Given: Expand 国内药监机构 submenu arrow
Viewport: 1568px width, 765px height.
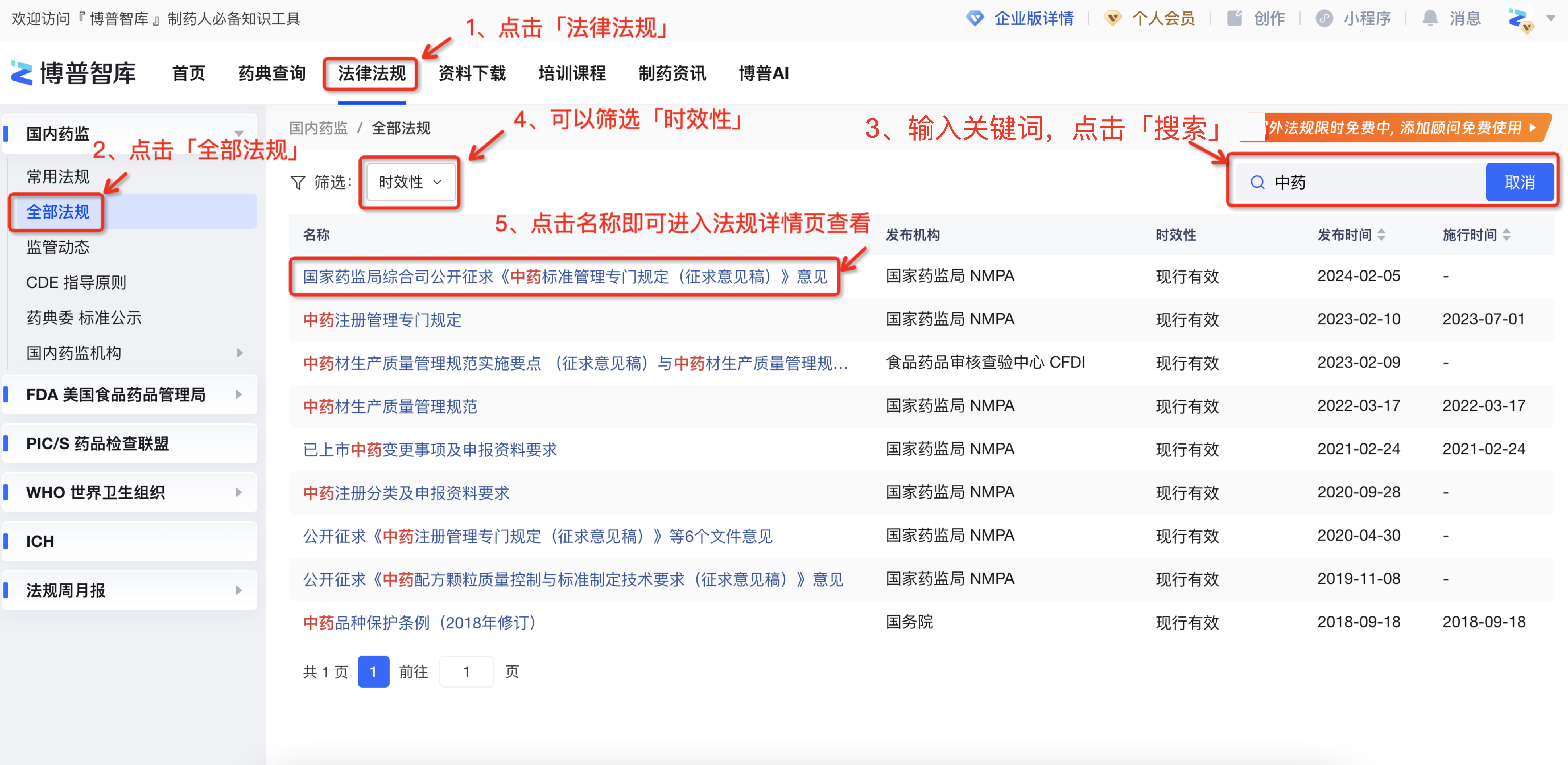Looking at the screenshot, I should (239, 353).
